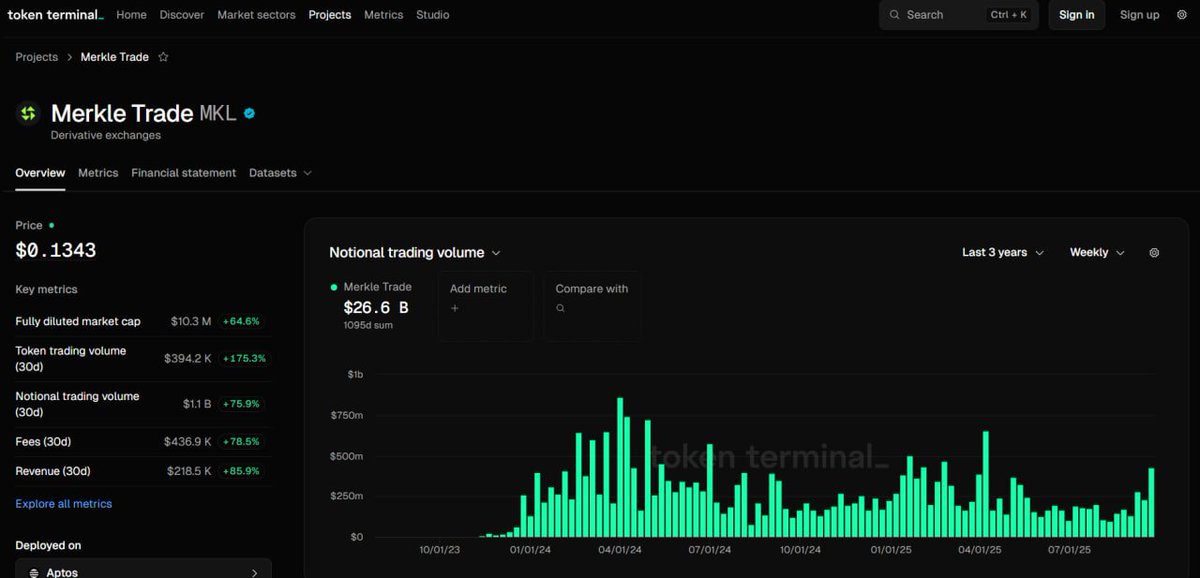Toggle the Merkle Trade green legend dot

coord(334,287)
